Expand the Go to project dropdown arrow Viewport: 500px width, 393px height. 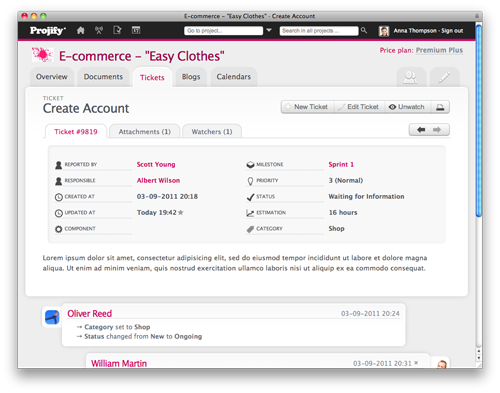pyautogui.click(x=269, y=31)
